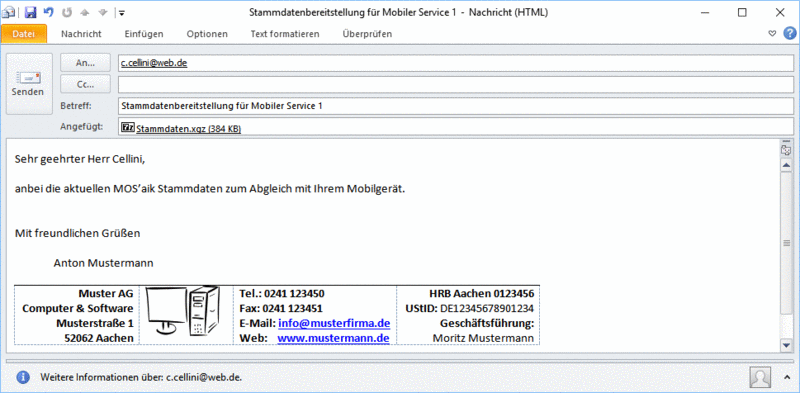800x393 pixels.
Task: Click the previous item up arrow icon
Action: coord(85,12)
